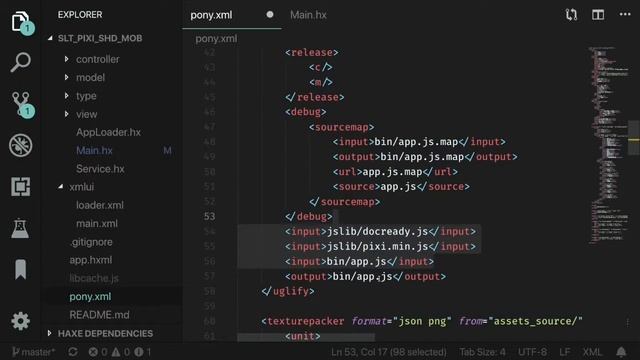Change the LF end of line setting
Image resolution: width=640 pixels, height=360 pixels.
point(564,352)
